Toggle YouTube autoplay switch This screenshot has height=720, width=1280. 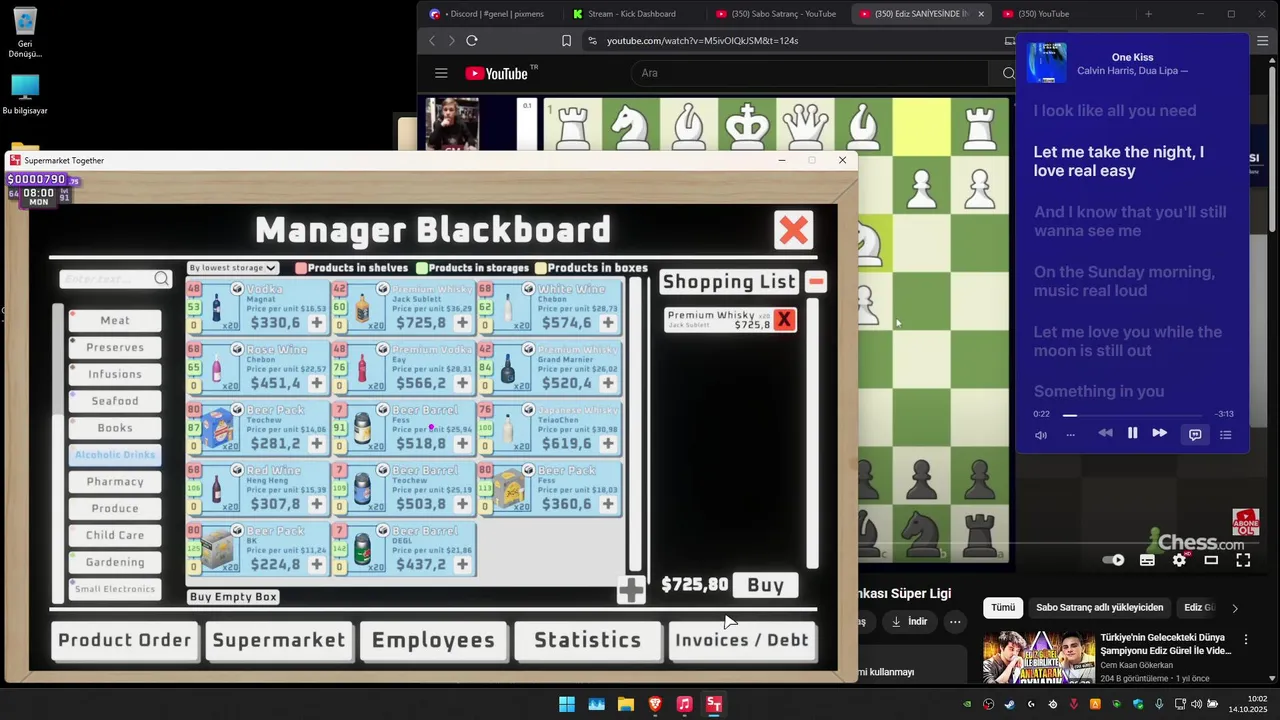1113,560
